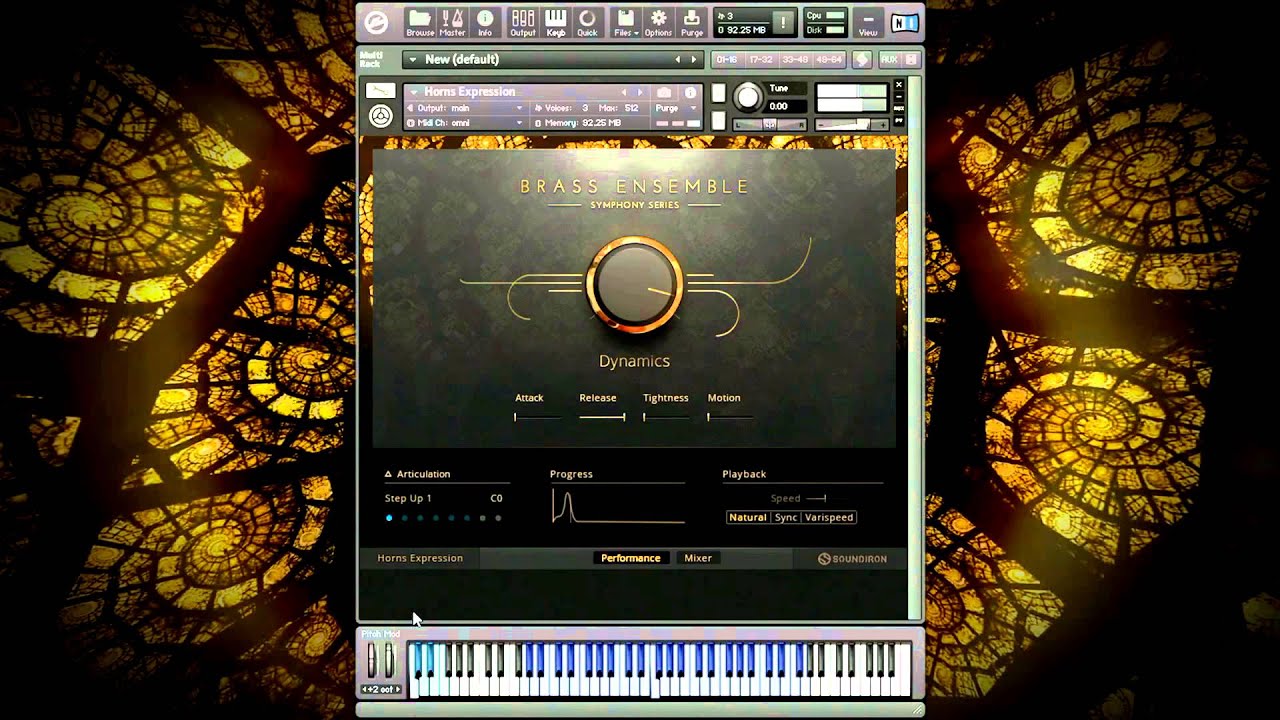
Task: Load next instrument with header right arrow
Action: tap(640, 92)
